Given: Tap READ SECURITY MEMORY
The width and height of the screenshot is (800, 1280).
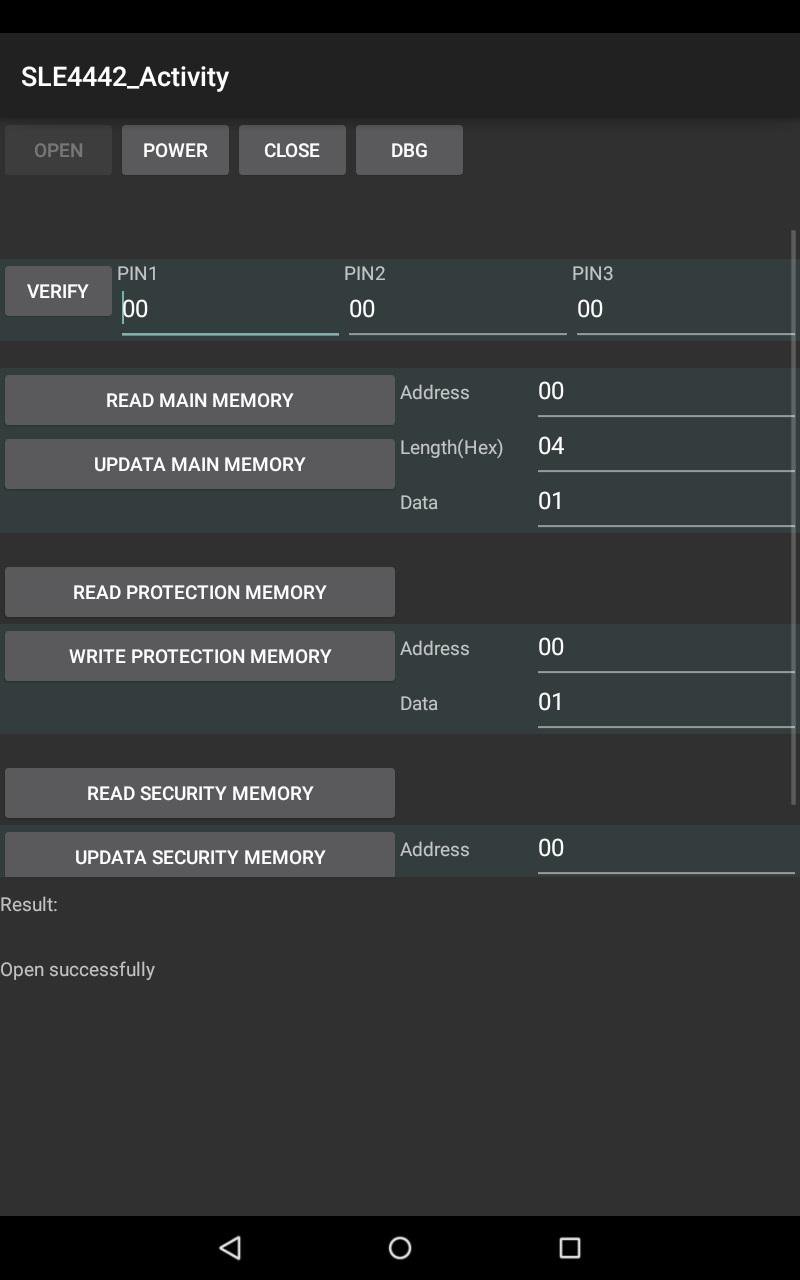Looking at the screenshot, I should click(x=199, y=792).
